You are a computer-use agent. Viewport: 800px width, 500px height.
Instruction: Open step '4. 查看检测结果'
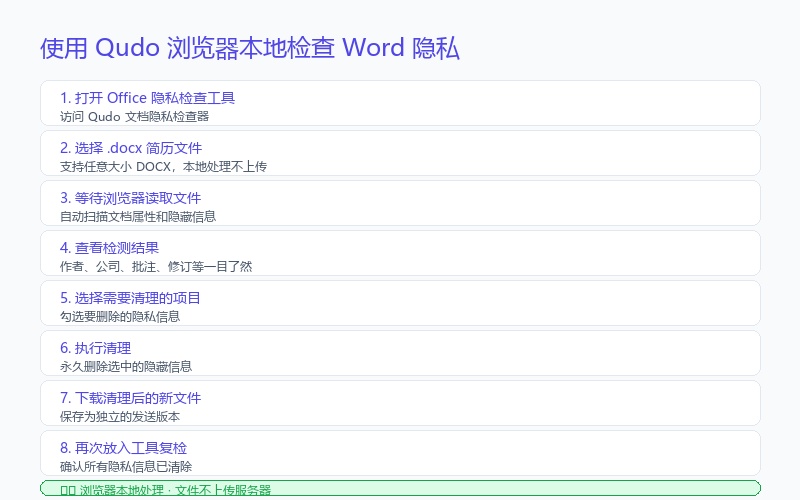point(109,248)
